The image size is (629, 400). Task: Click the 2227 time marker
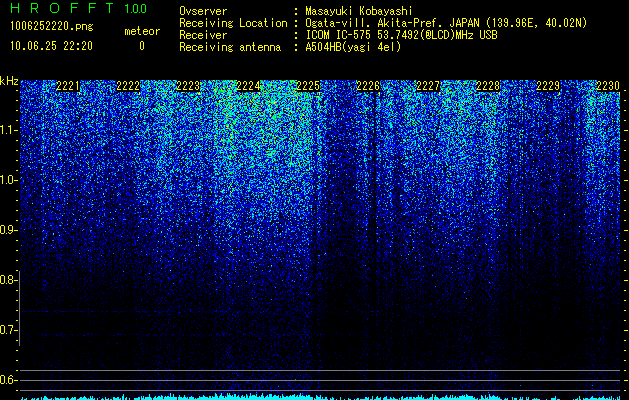(428, 86)
